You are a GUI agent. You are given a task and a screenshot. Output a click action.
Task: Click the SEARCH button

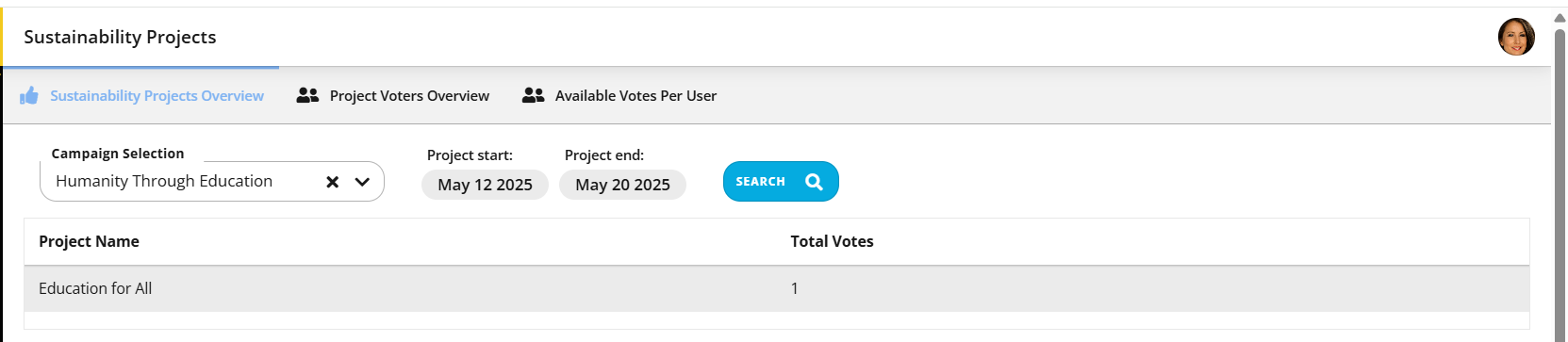pos(781,182)
